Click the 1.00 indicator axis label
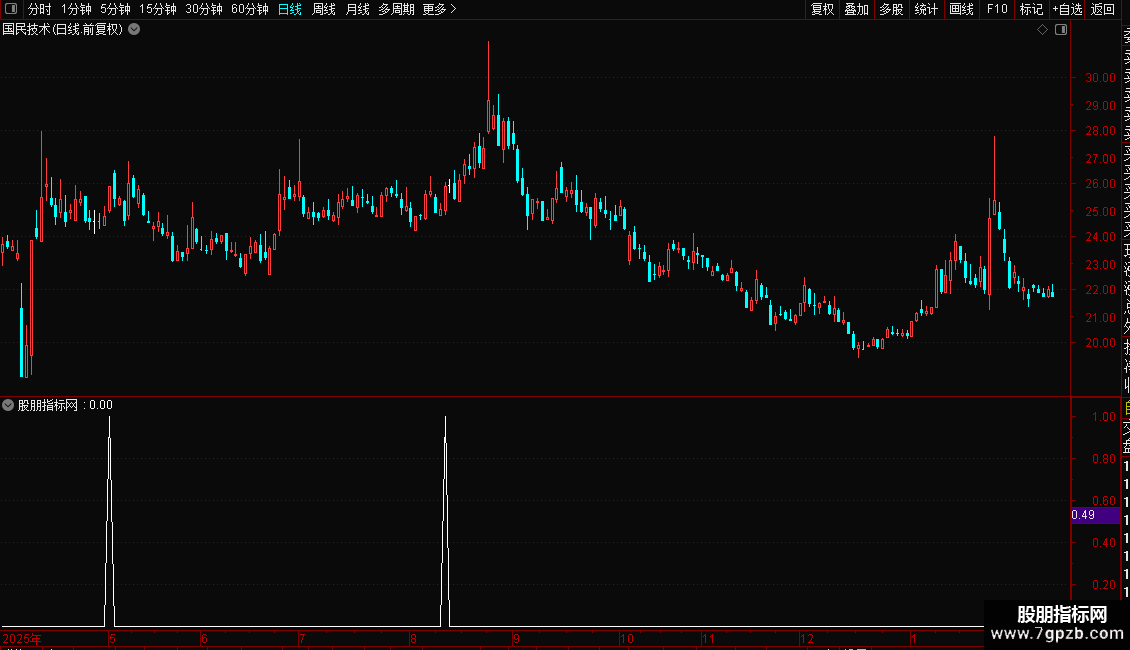The height and width of the screenshot is (650, 1130). click(x=1103, y=417)
